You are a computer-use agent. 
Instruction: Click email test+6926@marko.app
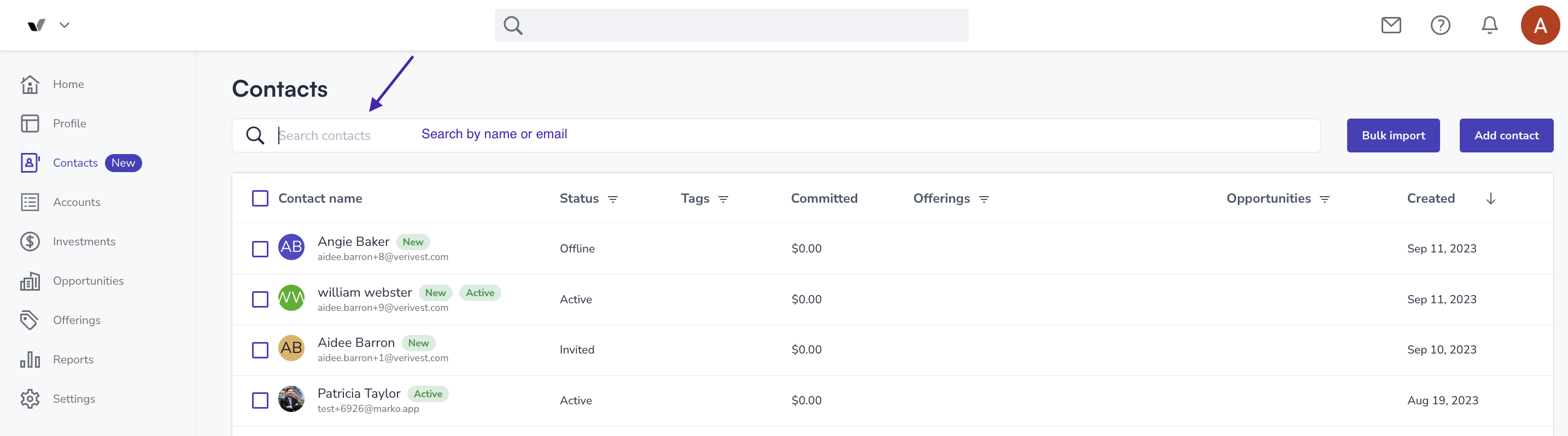tap(368, 409)
